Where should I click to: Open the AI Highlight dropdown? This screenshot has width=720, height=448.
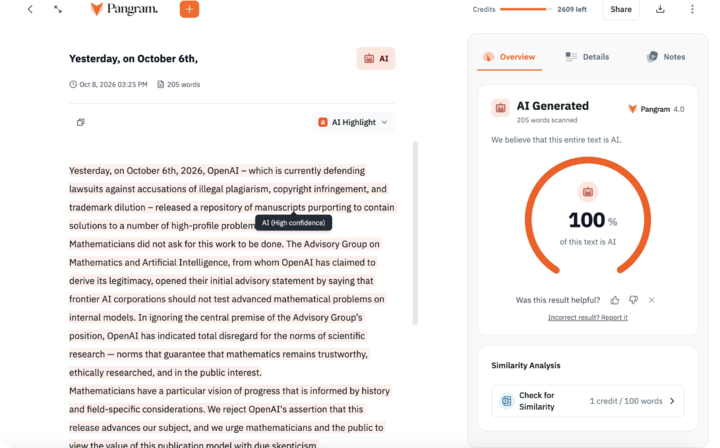tap(353, 122)
